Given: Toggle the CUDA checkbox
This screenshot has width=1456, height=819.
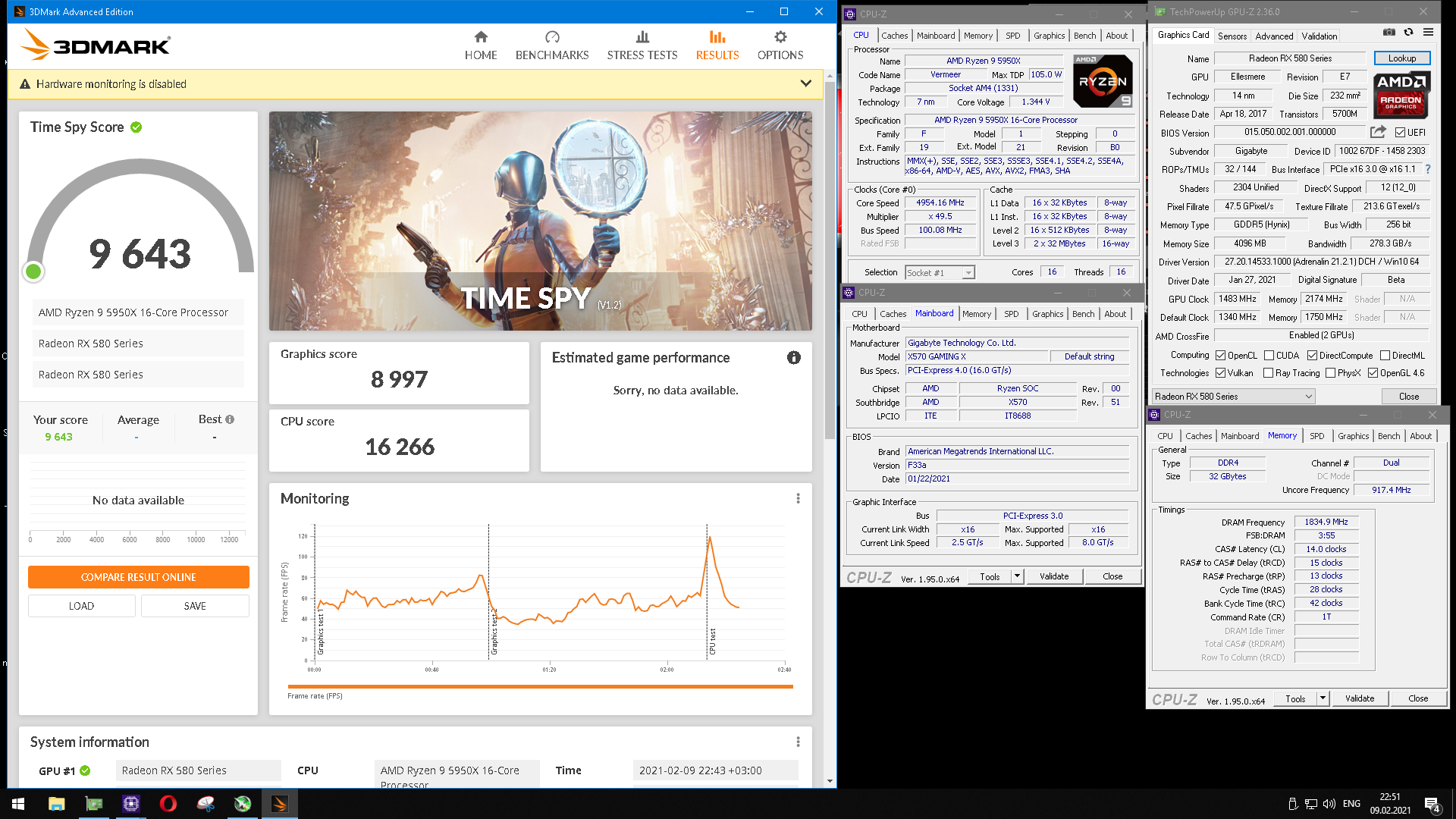Looking at the screenshot, I should click(1268, 356).
